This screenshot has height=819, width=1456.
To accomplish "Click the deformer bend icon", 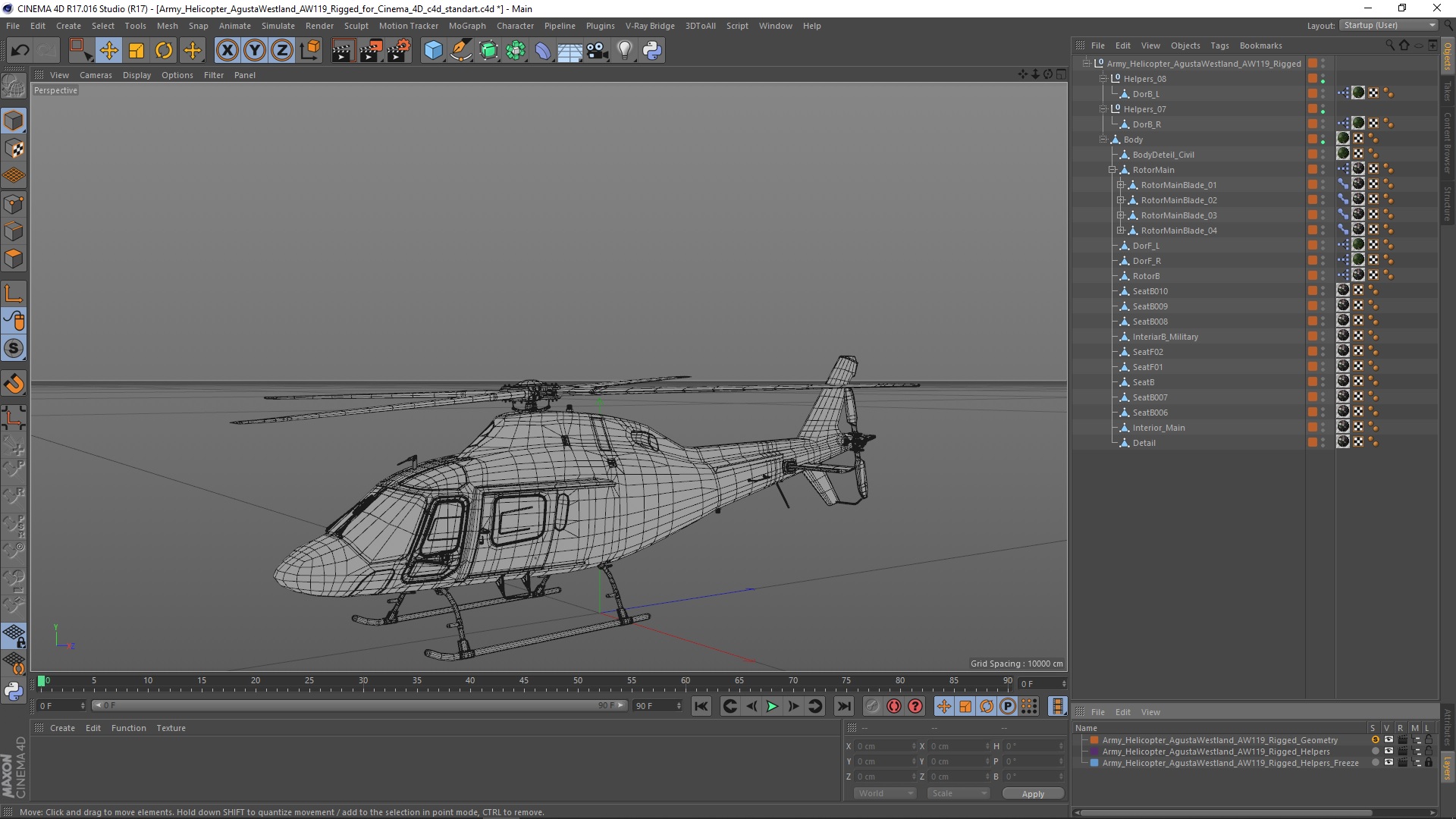I will click(x=543, y=51).
